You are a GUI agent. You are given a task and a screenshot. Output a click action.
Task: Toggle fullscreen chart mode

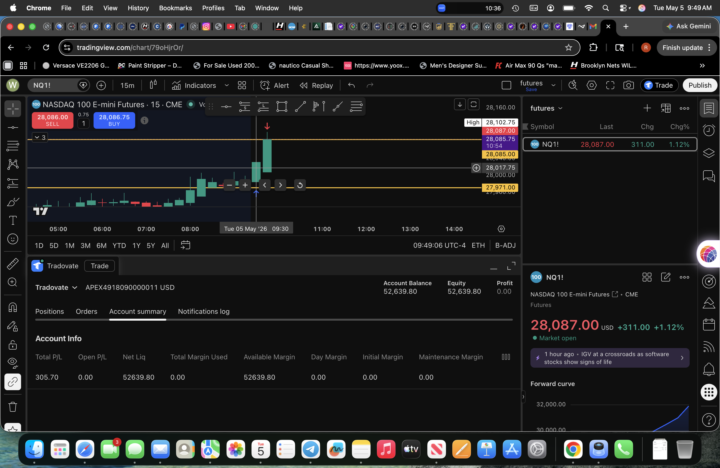click(610, 85)
